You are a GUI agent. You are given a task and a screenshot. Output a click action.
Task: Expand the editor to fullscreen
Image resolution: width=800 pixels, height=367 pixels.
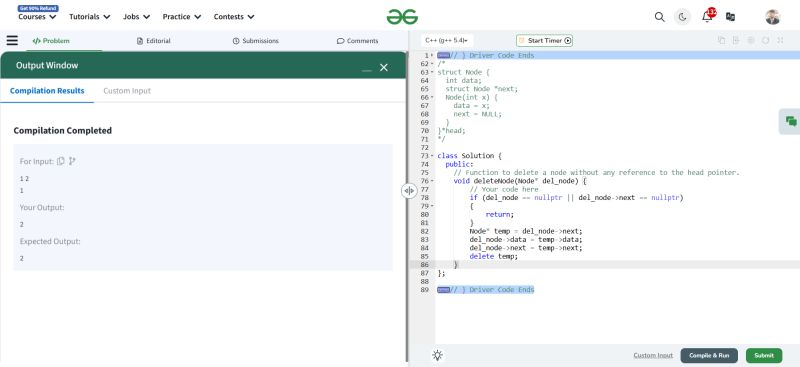coord(780,40)
